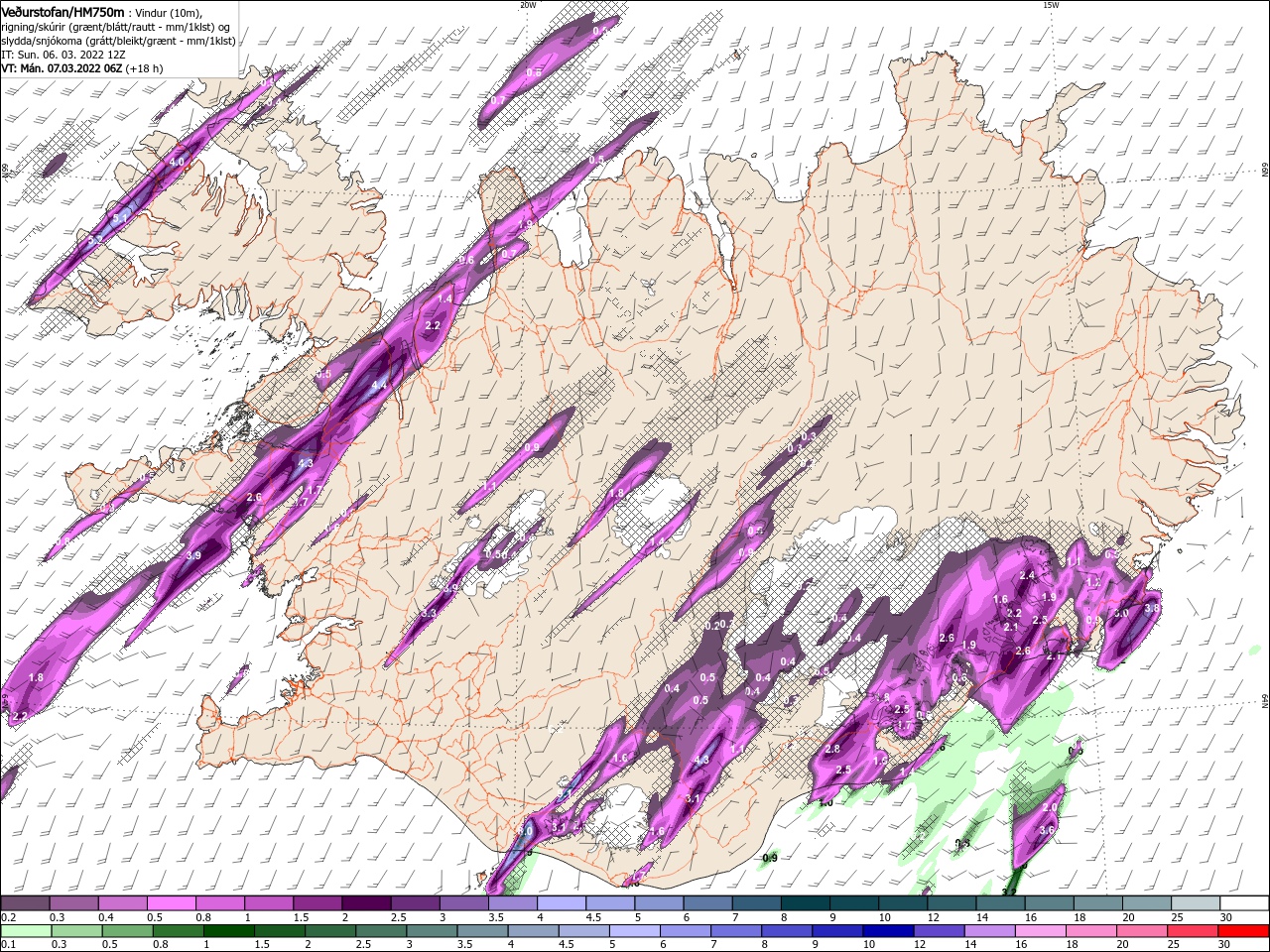
Task: Click the 20W longitude label
Action: 528,5
